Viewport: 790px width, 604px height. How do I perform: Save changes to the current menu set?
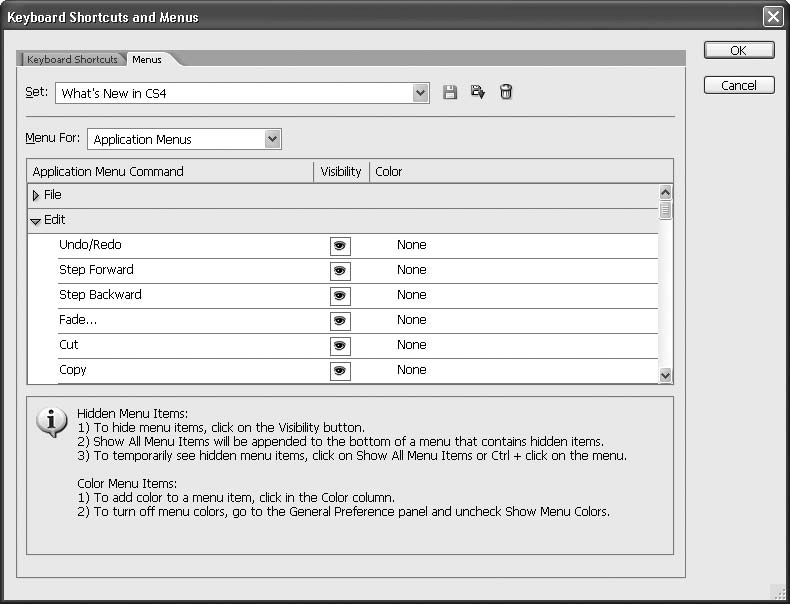(450, 93)
